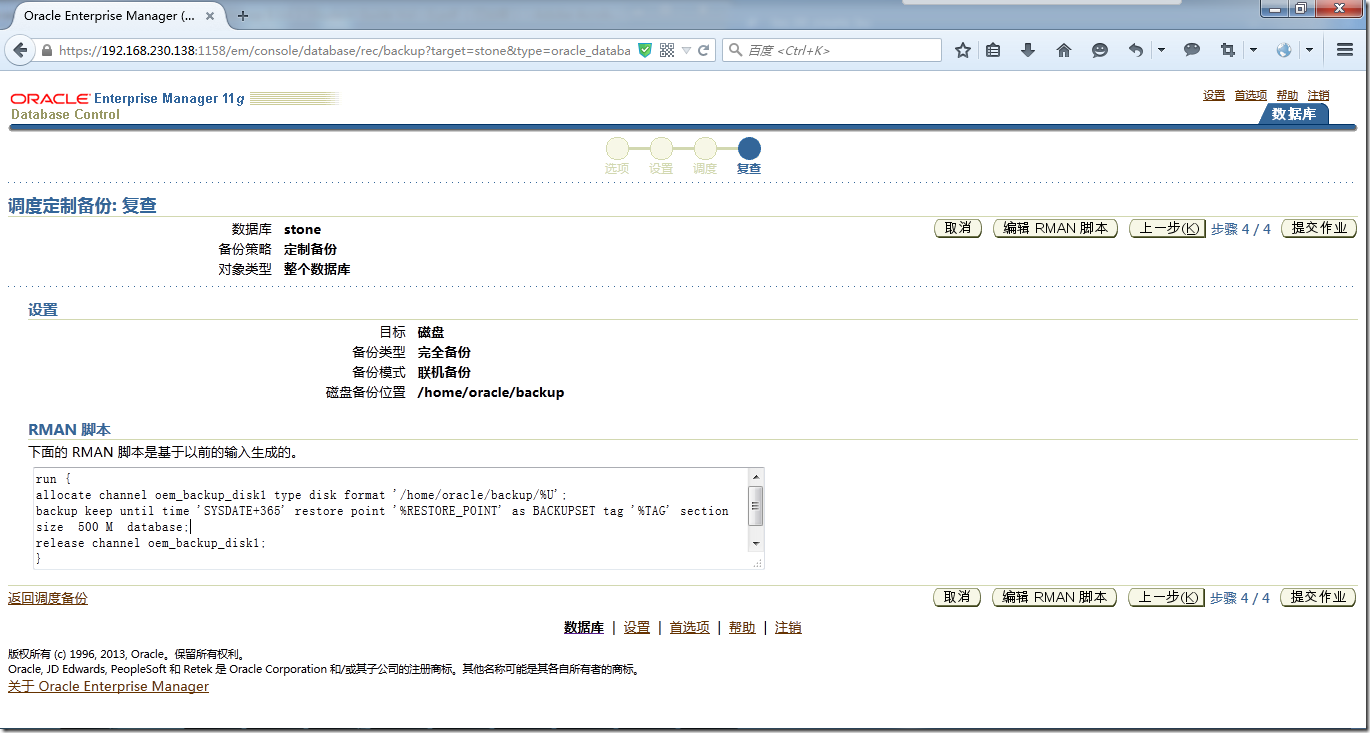Viewport: 1370px width, 733px height.
Task: Expand the address bar history dropdown arrow
Action: pyautogui.click(x=687, y=50)
